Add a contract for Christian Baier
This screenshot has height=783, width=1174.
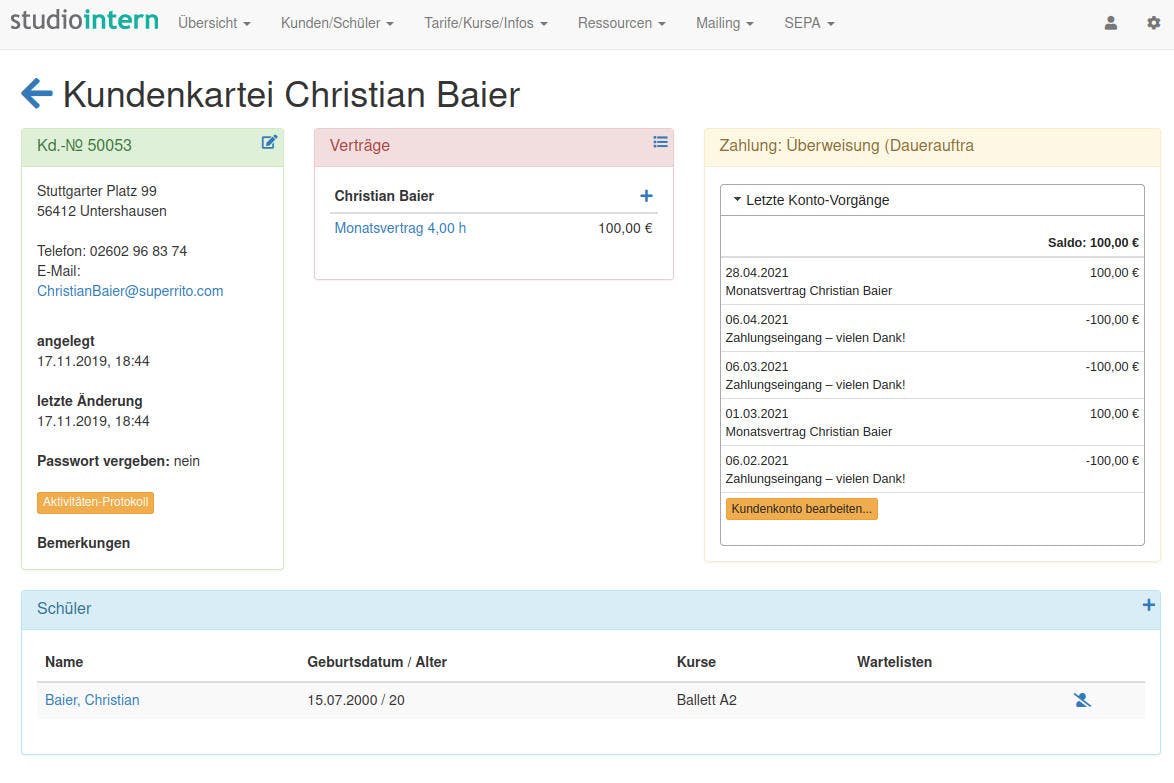[646, 196]
